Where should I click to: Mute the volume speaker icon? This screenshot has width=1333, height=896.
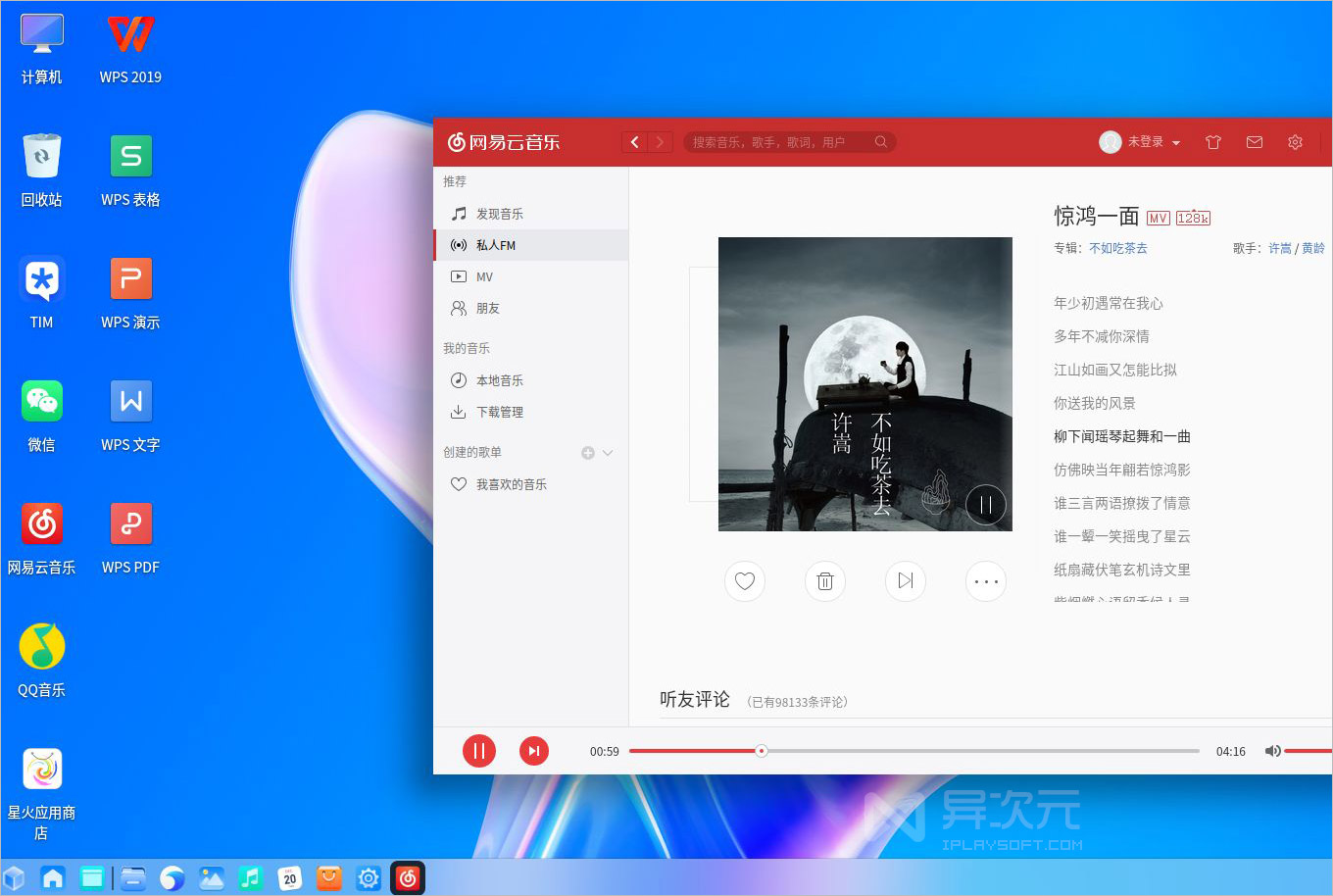(x=1273, y=751)
